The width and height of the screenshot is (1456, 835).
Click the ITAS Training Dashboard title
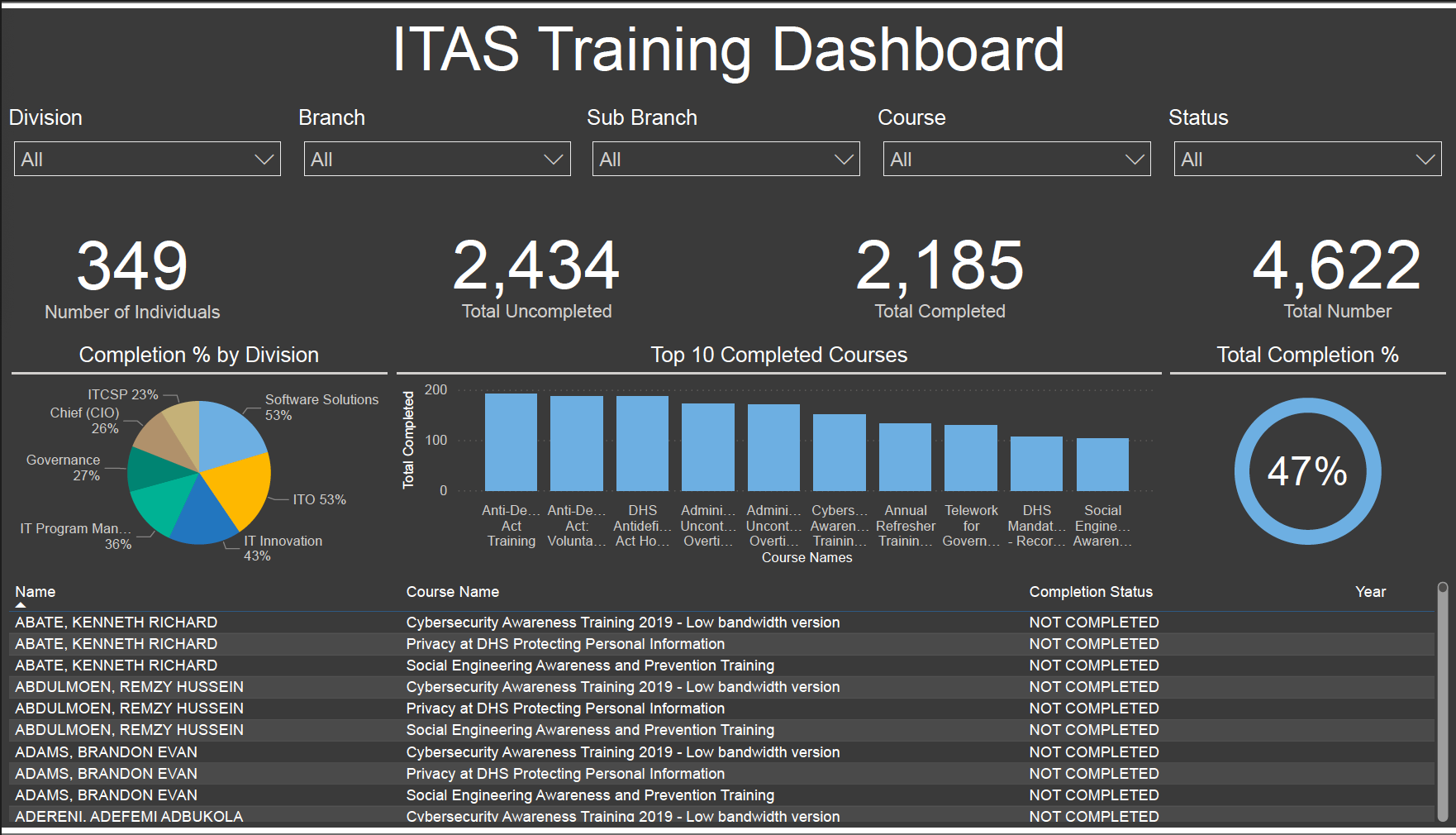tap(729, 50)
